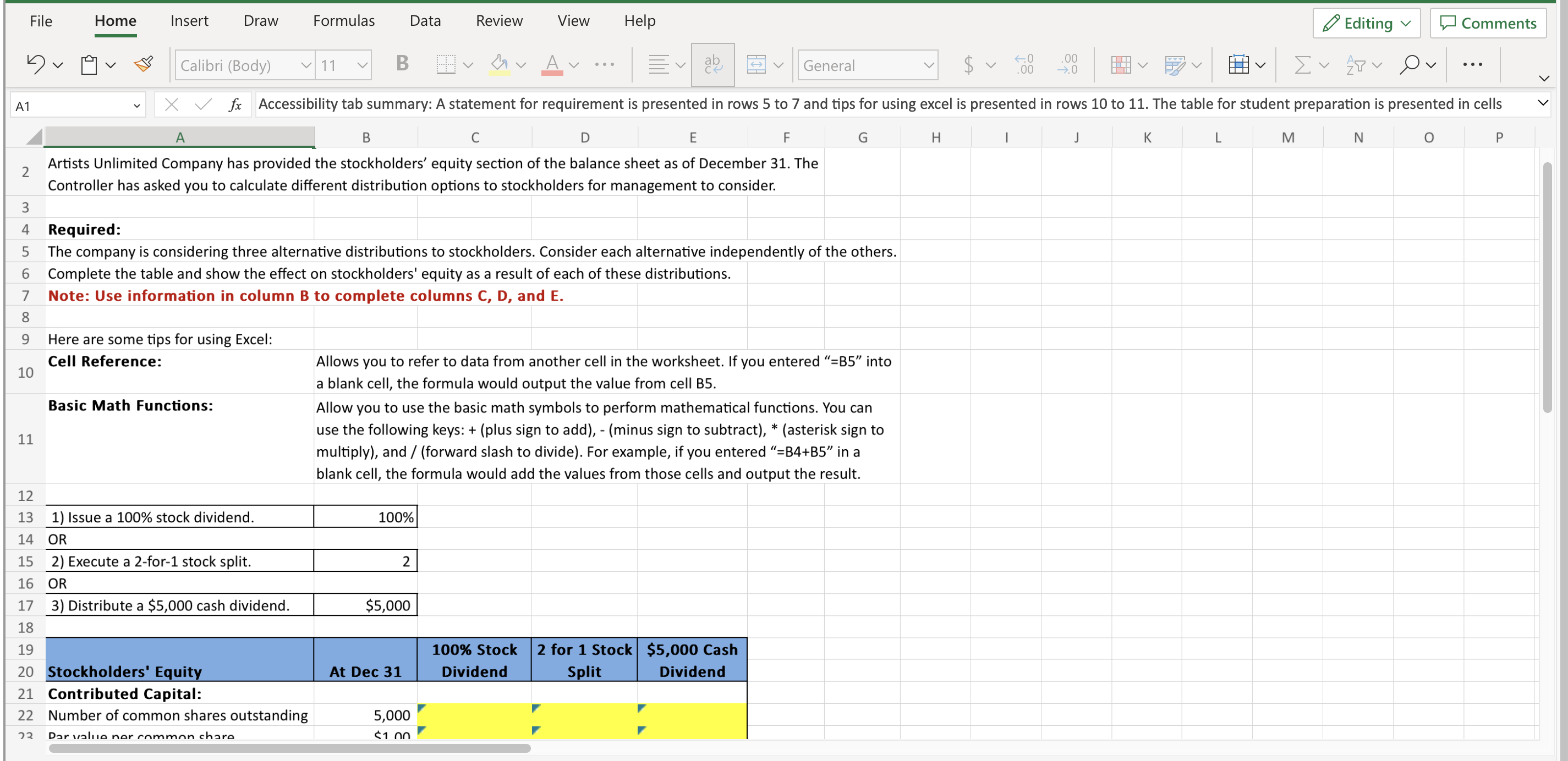The width and height of the screenshot is (1568, 761).
Task: Apply currency number format
Action: [x=969, y=64]
